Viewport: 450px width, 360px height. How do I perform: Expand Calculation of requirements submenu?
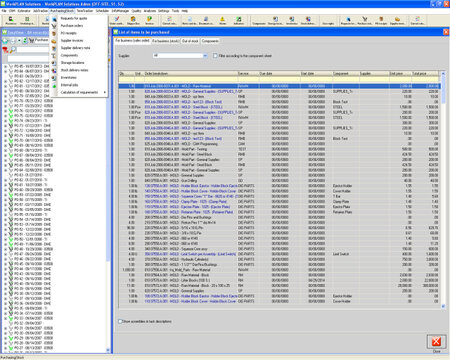83,92
